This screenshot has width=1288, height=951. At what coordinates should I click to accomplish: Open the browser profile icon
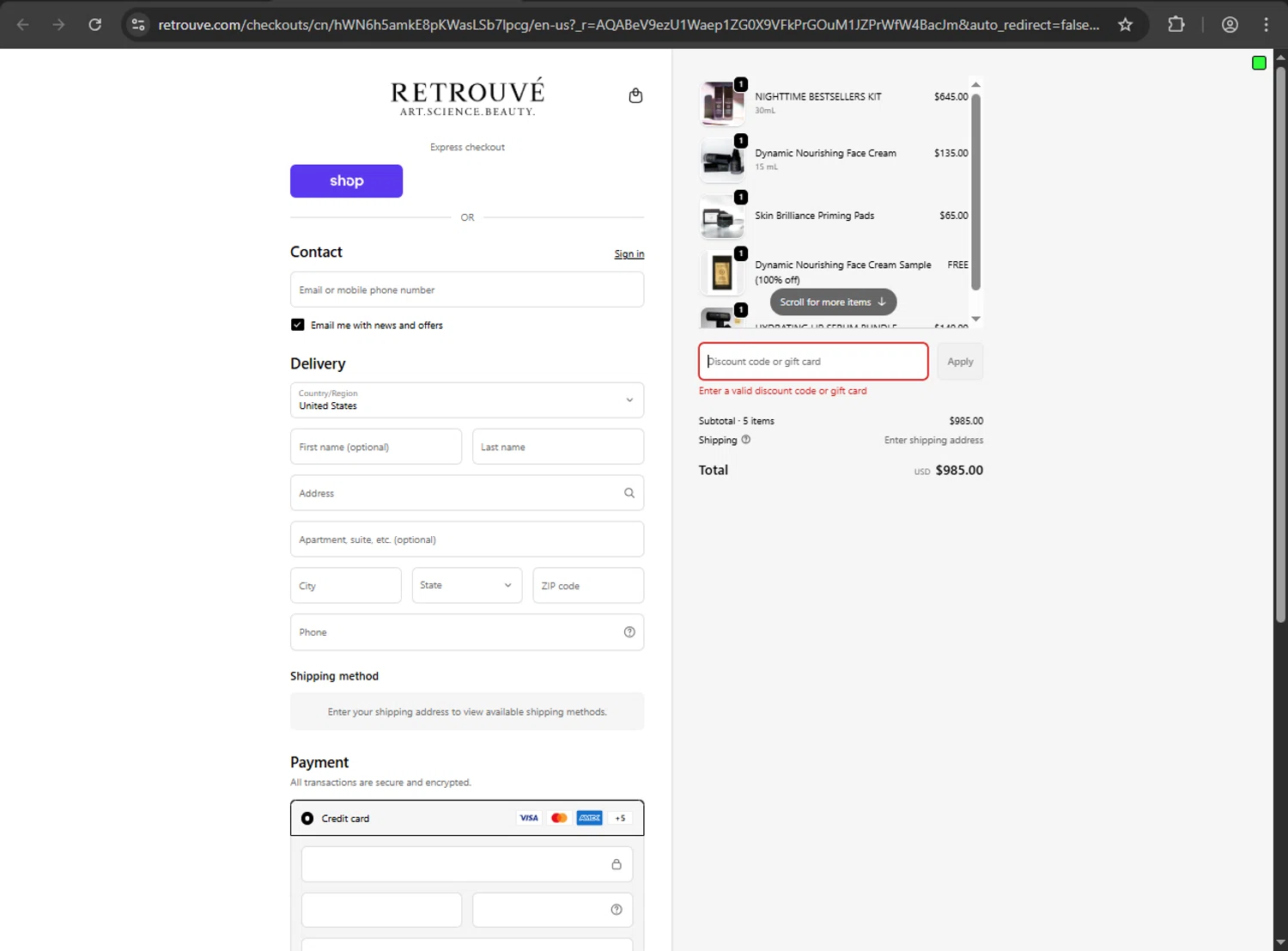point(1230,24)
